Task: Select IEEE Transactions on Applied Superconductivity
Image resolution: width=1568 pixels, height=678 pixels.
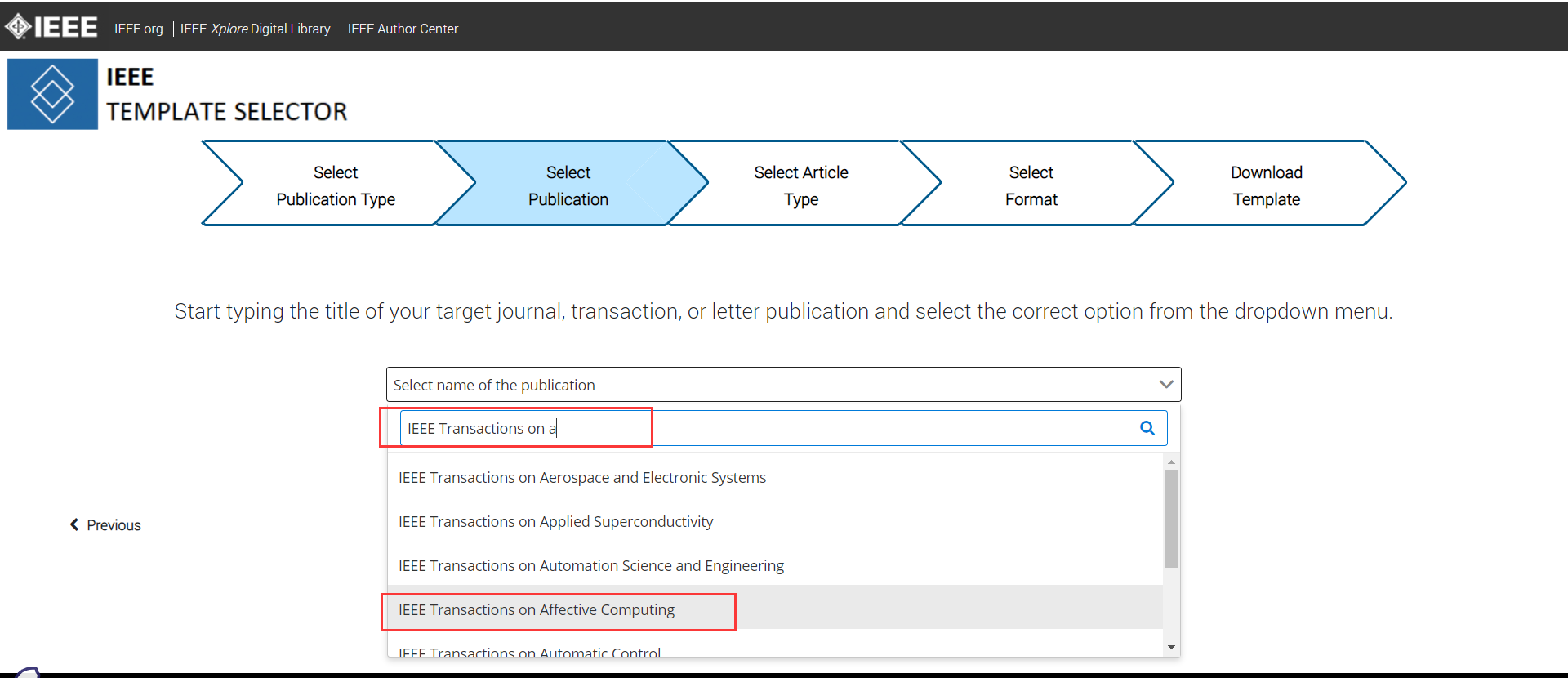Action: coord(775,521)
